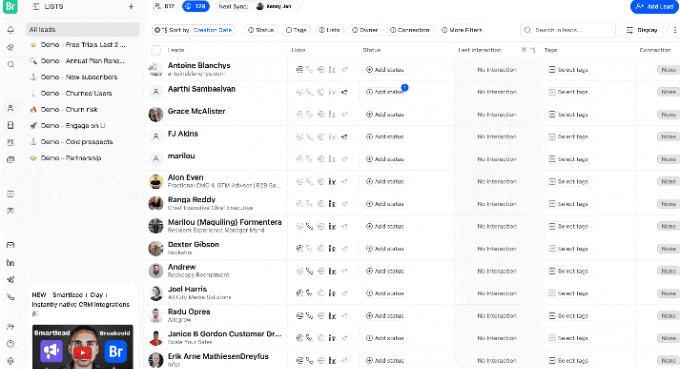Tick the select-all leads checkbox
The width and height of the screenshot is (680, 369).
coord(156,50)
